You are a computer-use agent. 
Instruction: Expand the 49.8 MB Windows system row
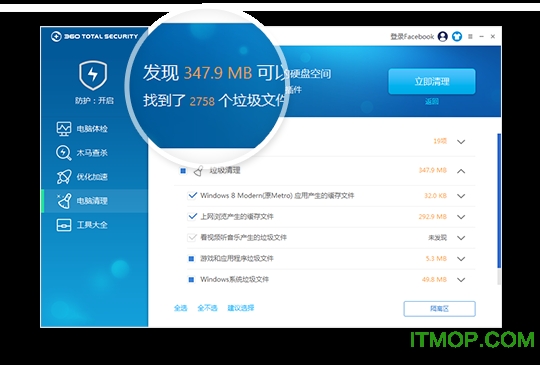pyautogui.click(x=461, y=280)
